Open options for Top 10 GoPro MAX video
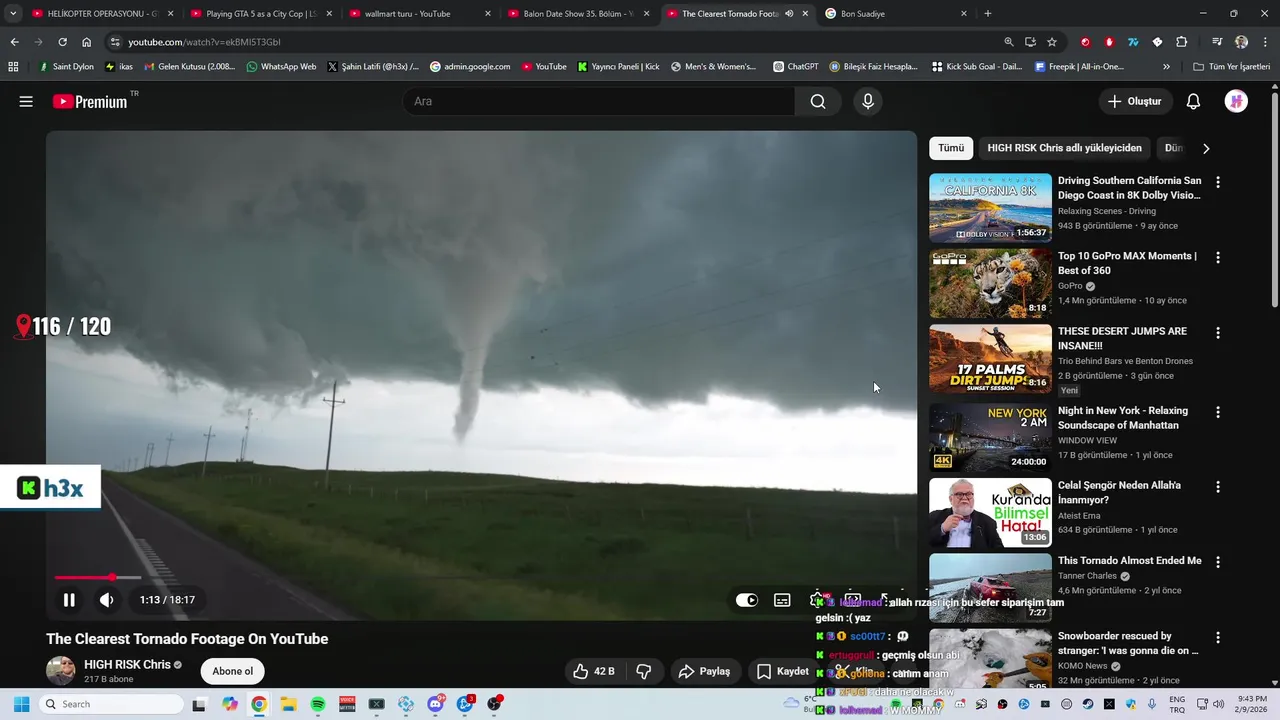The width and height of the screenshot is (1280, 720). point(1218,257)
